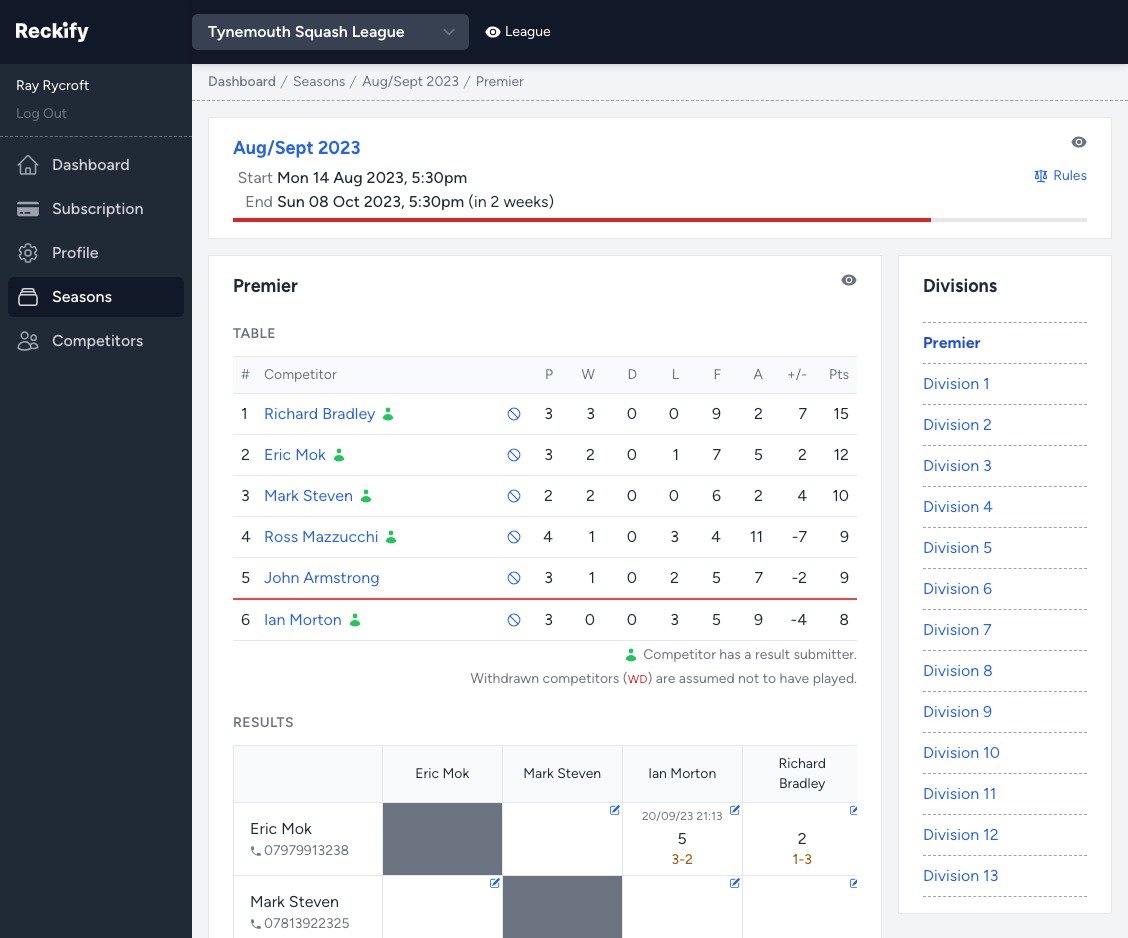1128x938 pixels.
Task: Click submitter icon beside Mark Steven in table
Action: point(365,496)
